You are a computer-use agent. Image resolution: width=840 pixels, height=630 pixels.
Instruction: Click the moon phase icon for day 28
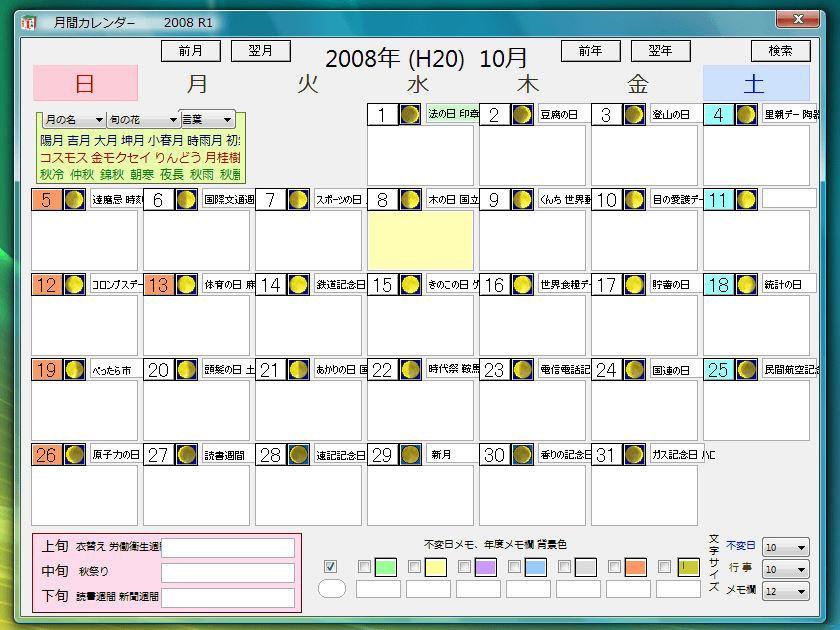(x=298, y=455)
